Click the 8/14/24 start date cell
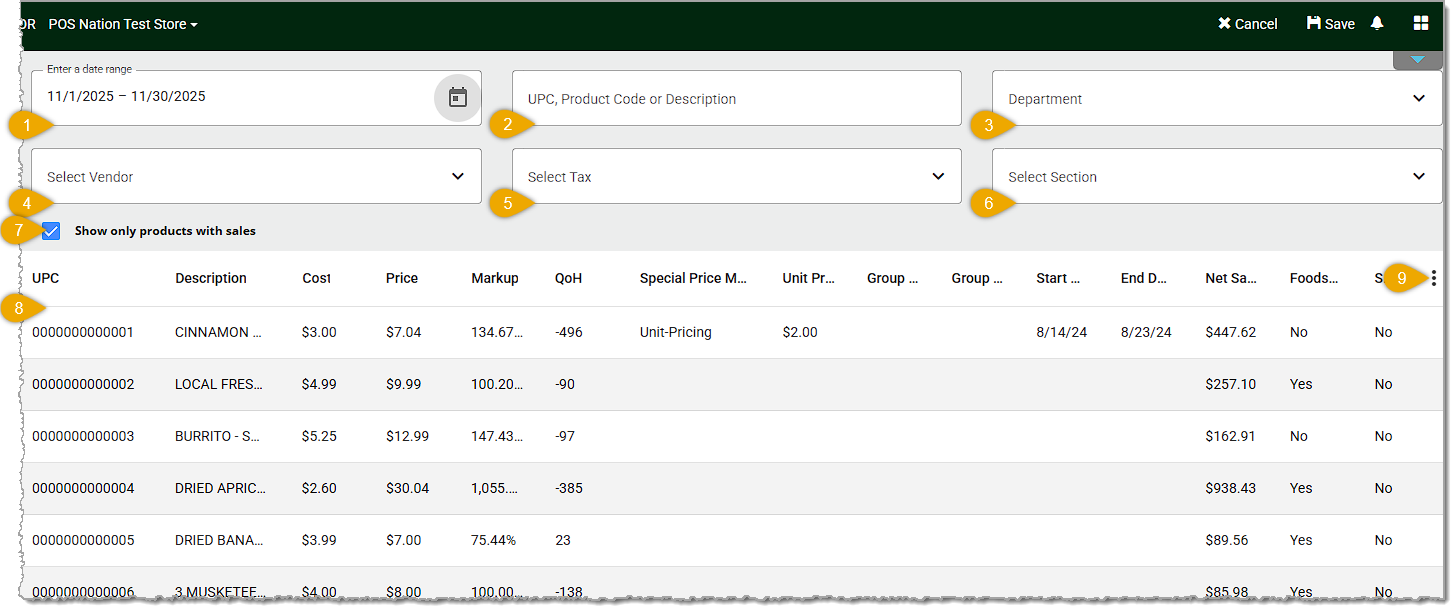 [x=1061, y=332]
